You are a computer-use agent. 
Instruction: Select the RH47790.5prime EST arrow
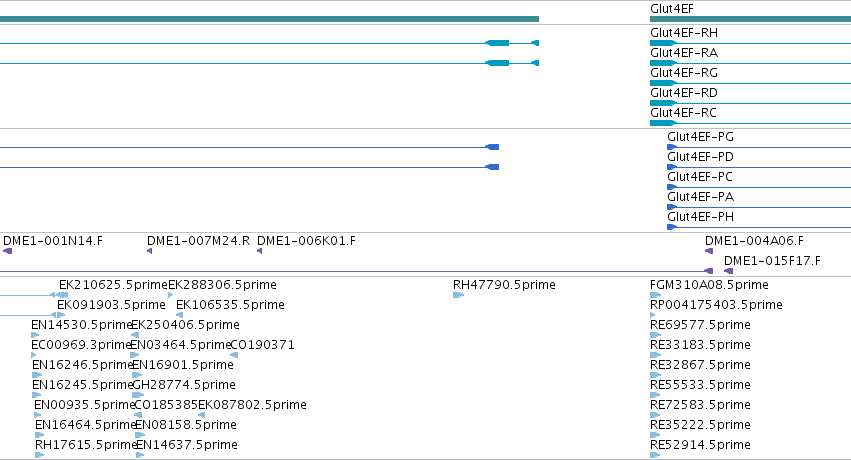click(x=459, y=295)
